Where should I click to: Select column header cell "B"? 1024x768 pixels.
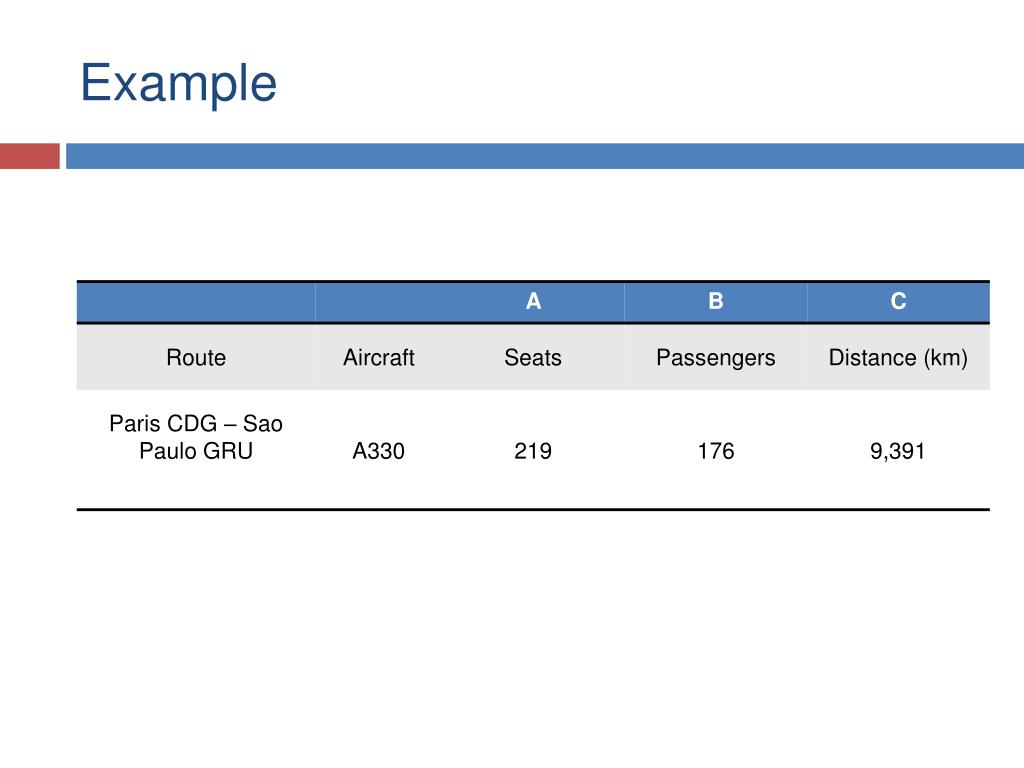(716, 302)
